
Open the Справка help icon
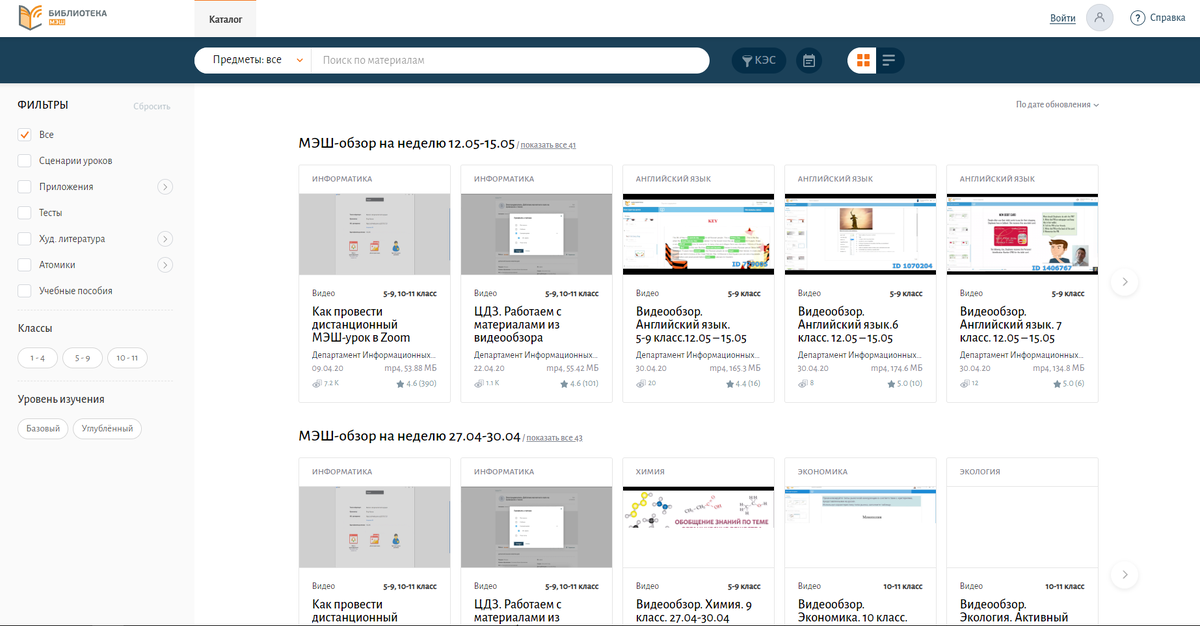click(x=1137, y=18)
